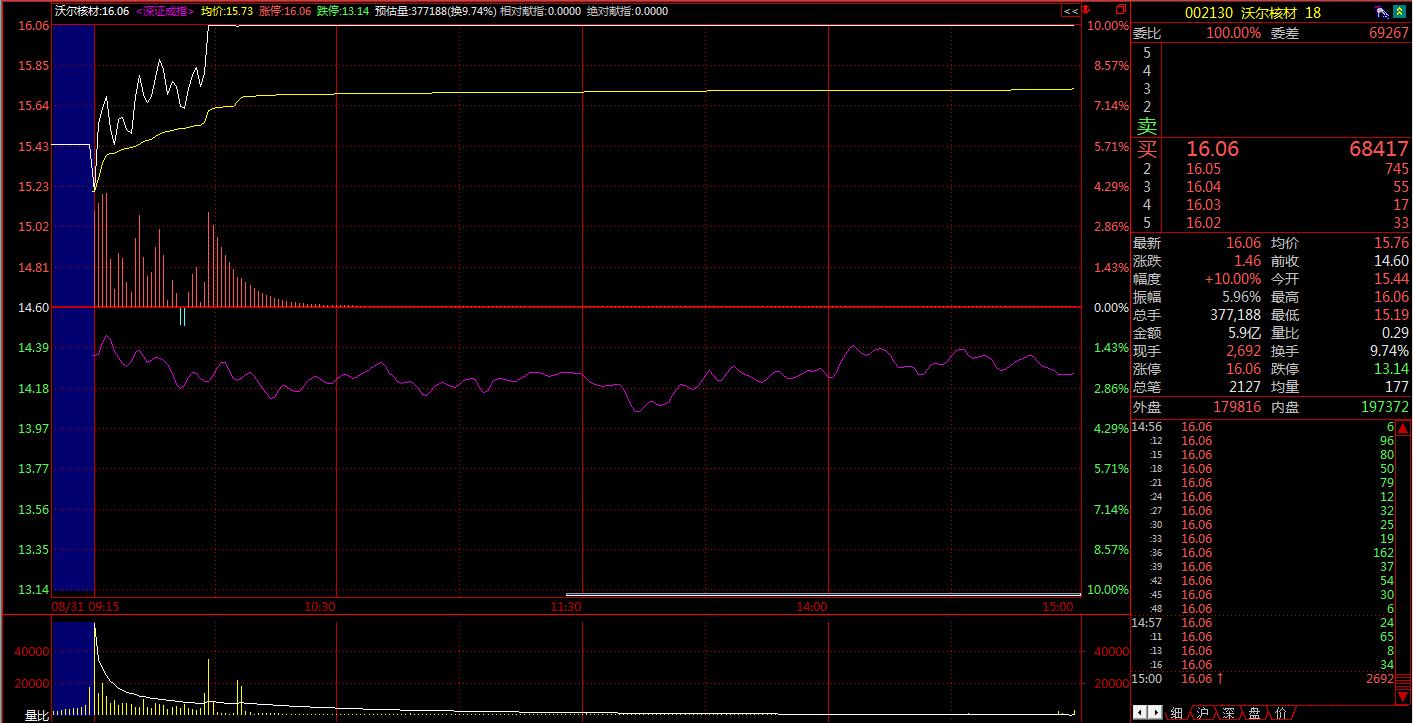Switch to the 沪 Shanghai tab
1413x723 pixels.
(1203, 713)
